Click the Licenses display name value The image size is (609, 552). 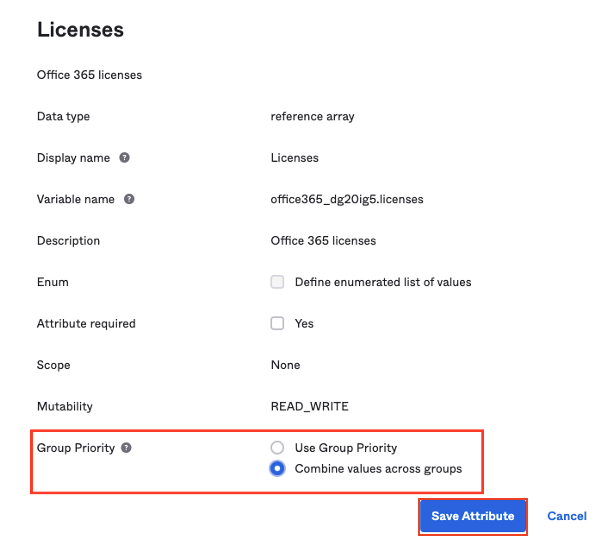tap(294, 158)
